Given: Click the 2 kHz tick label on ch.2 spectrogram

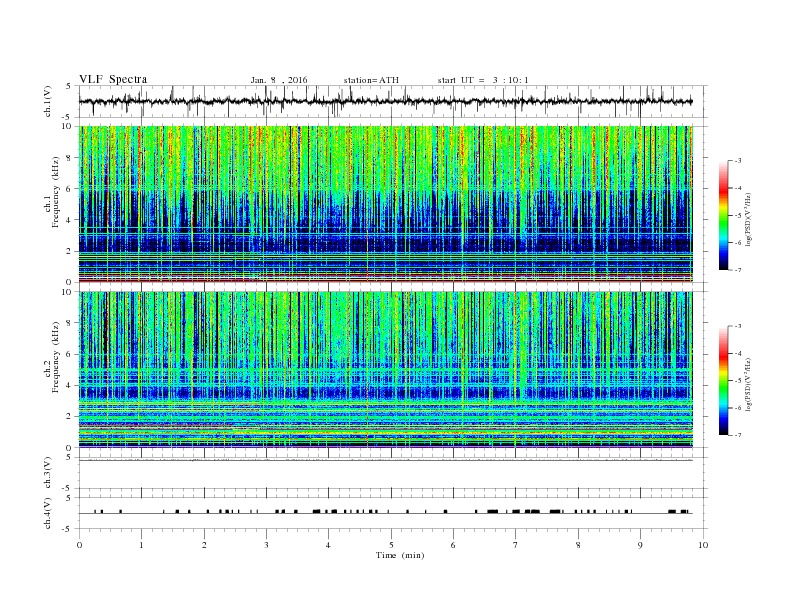Looking at the screenshot, I should [70, 416].
